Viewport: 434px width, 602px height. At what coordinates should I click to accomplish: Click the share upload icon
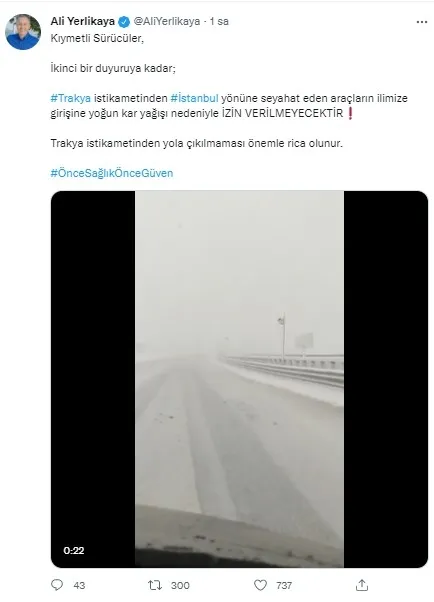pyautogui.click(x=362, y=585)
